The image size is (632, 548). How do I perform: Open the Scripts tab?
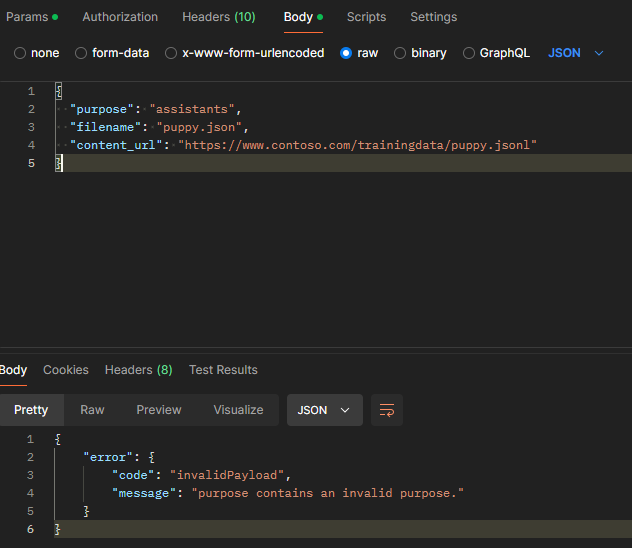[x=366, y=17]
